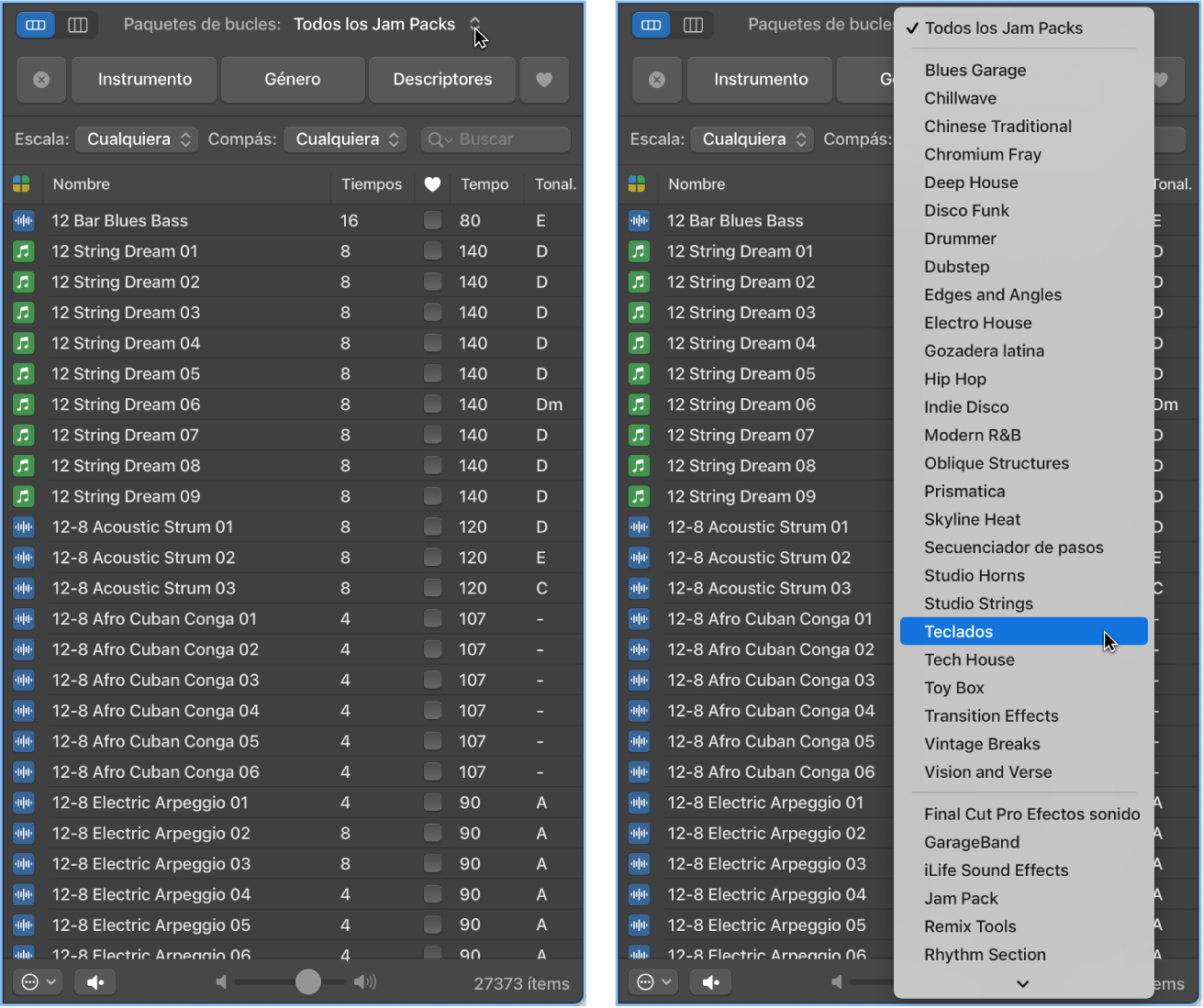Open the action menu ellipsis icon in left footer
1203x1008 pixels.
pos(39,982)
